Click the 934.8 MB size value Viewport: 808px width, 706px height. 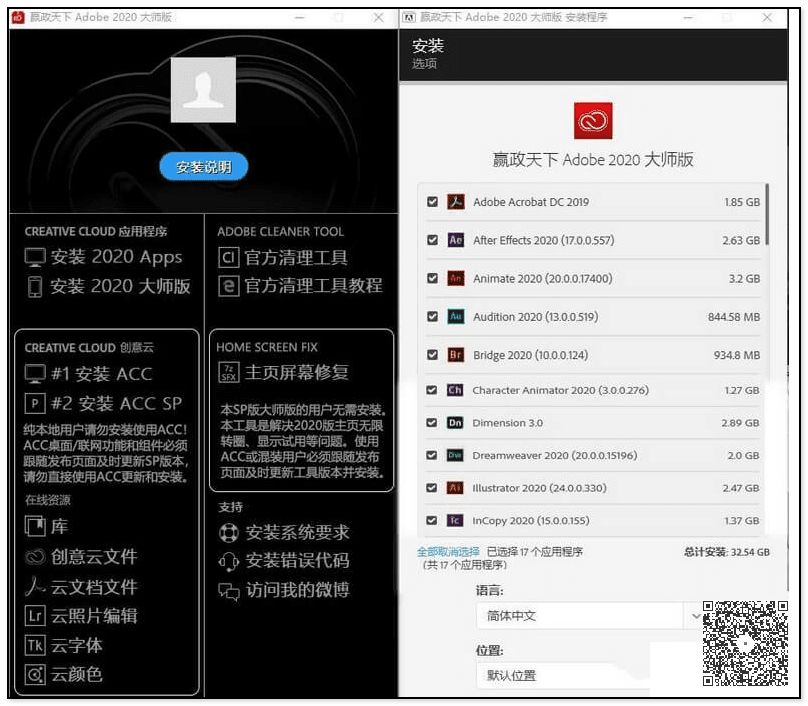[737, 355]
